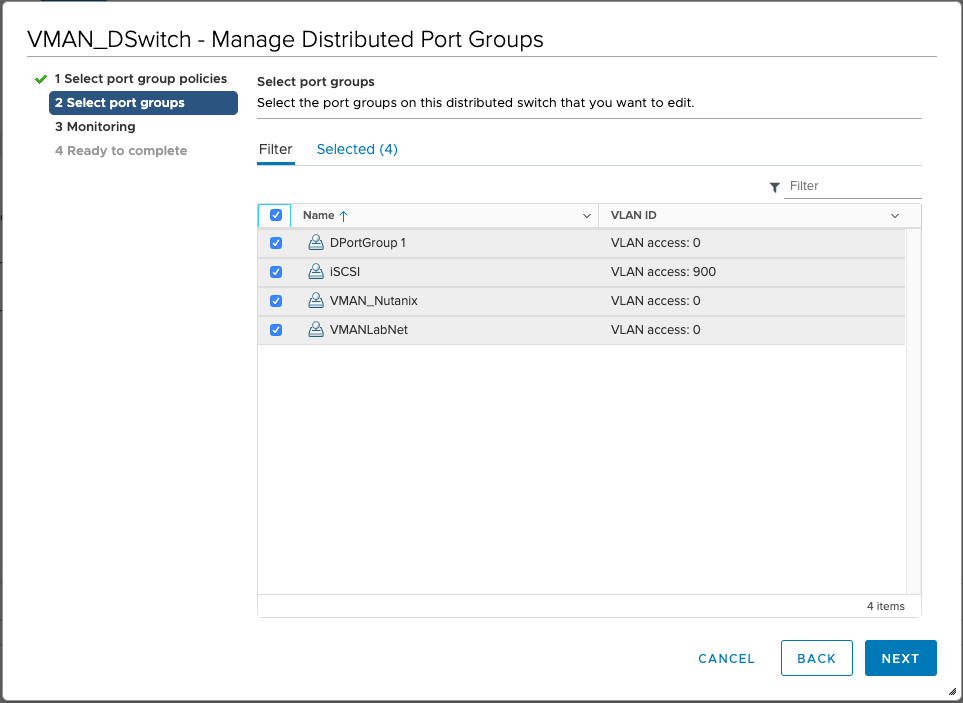Click the green checkmark beside step 1

pyautogui.click(x=41, y=79)
